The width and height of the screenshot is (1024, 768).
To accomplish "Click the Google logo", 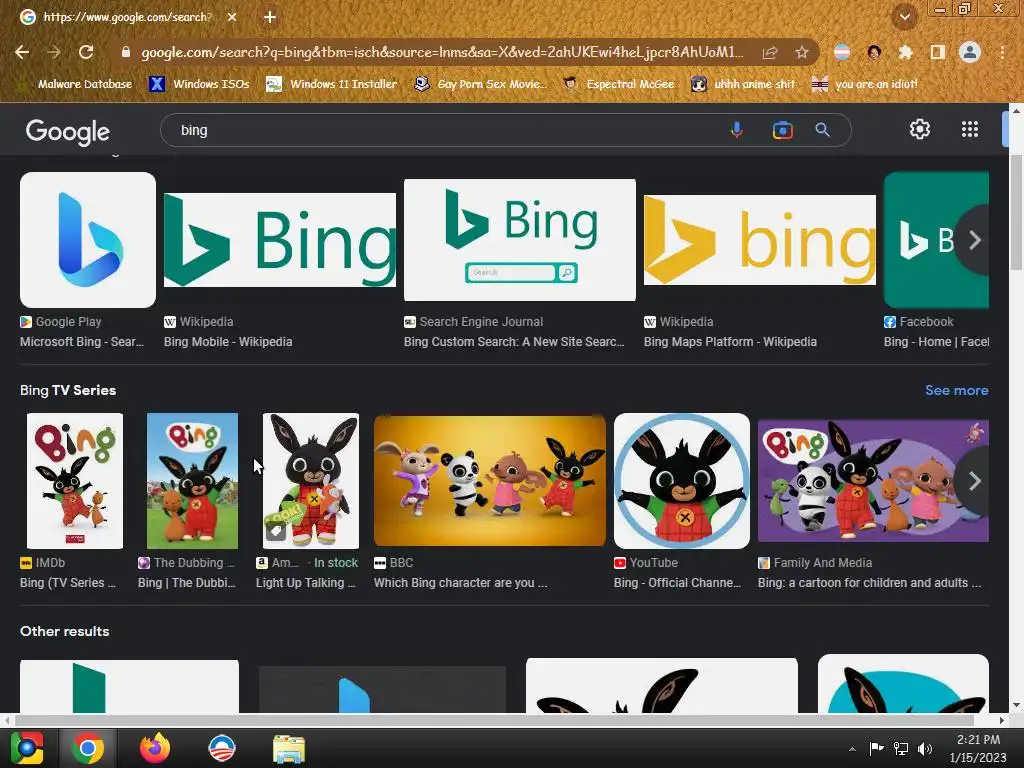I will [67, 132].
